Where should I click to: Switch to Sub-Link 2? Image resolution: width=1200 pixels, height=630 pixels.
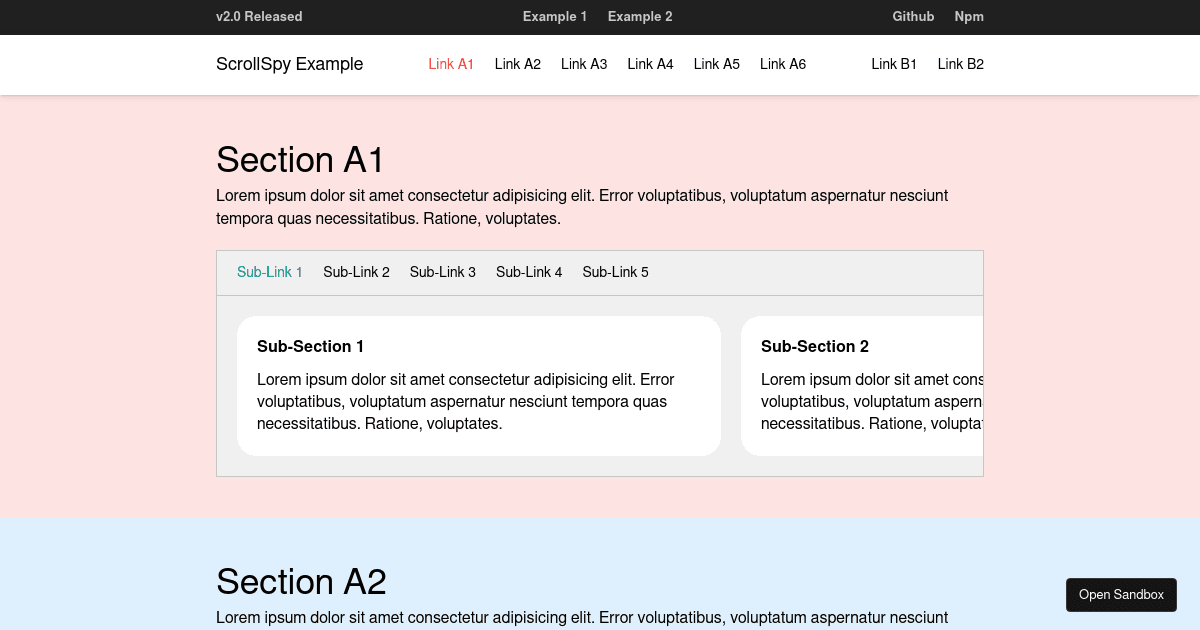pyautogui.click(x=356, y=272)
